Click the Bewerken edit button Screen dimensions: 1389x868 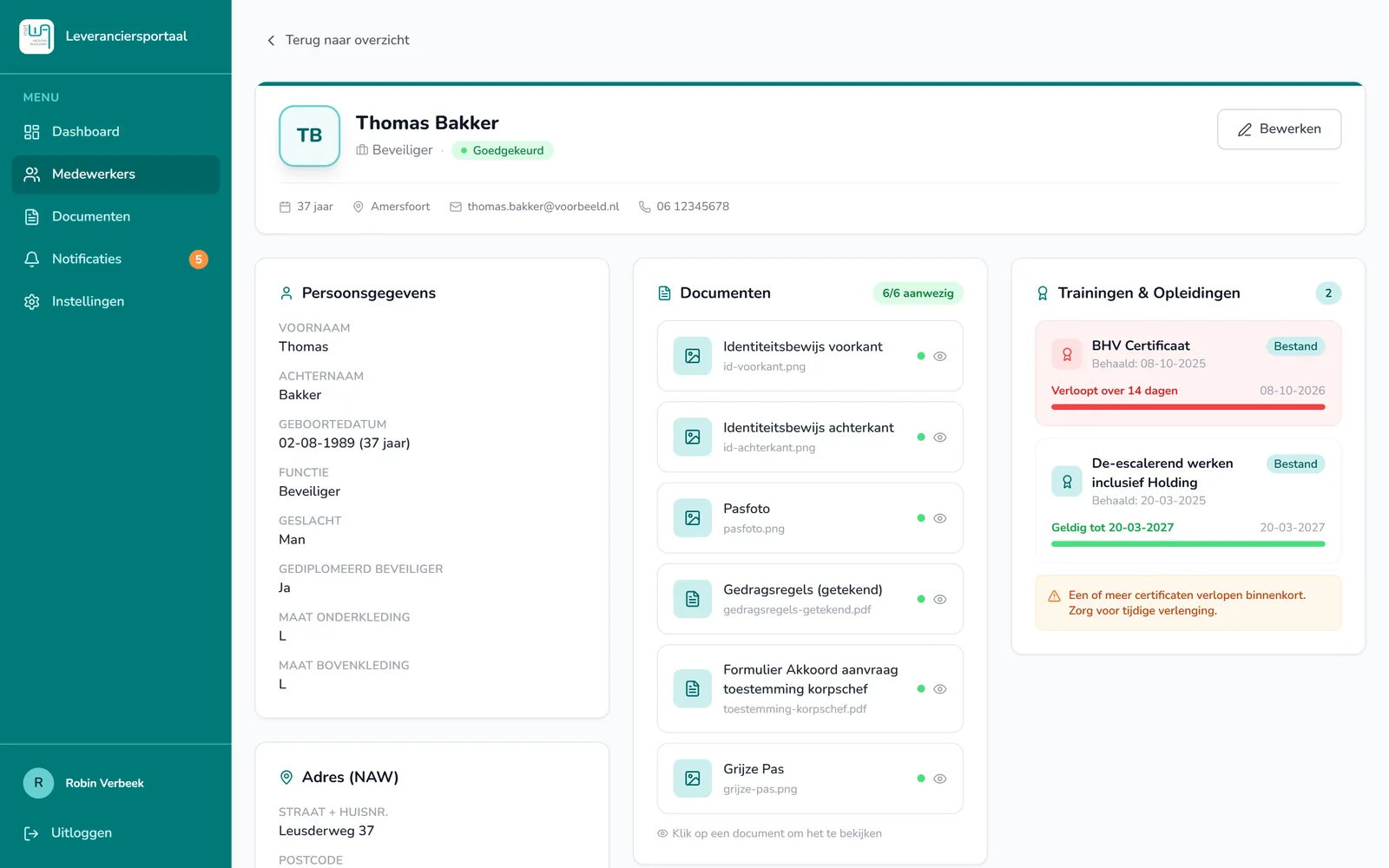coord(1279,129)
